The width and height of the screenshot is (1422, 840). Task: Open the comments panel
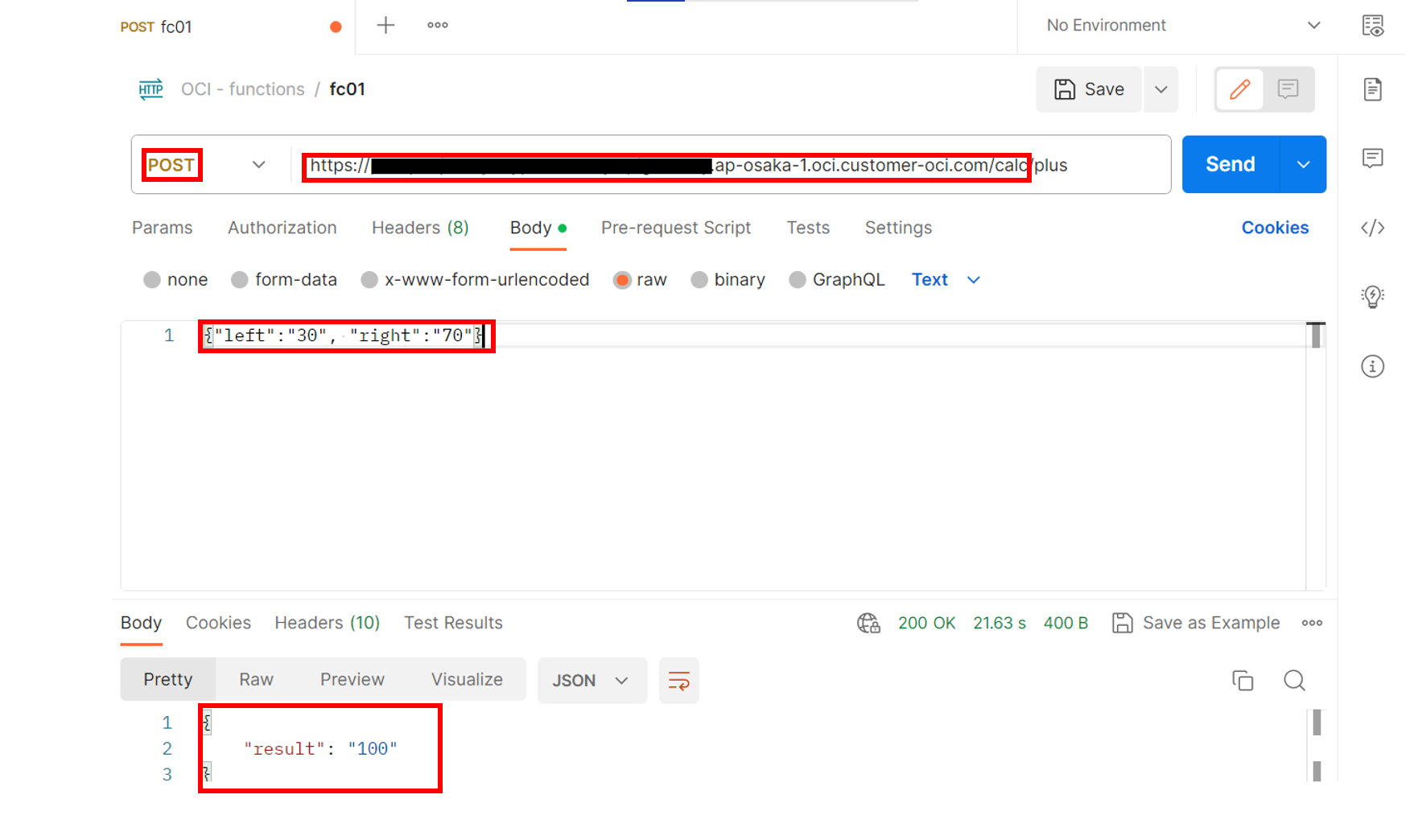(1372, 159)
